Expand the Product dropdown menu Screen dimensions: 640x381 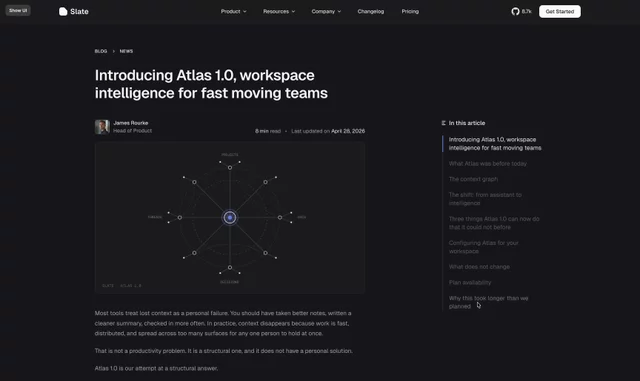[x=233, y=11]
